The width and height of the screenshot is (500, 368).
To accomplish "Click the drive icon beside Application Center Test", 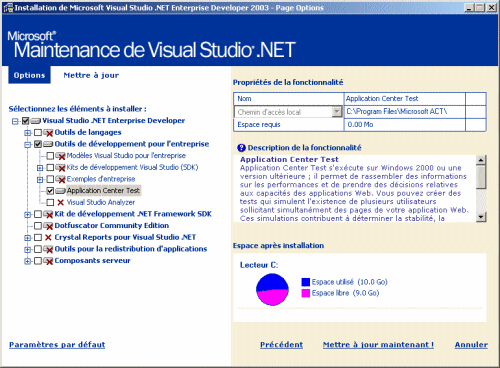I will pyautogui.click(x=60, y=191).
